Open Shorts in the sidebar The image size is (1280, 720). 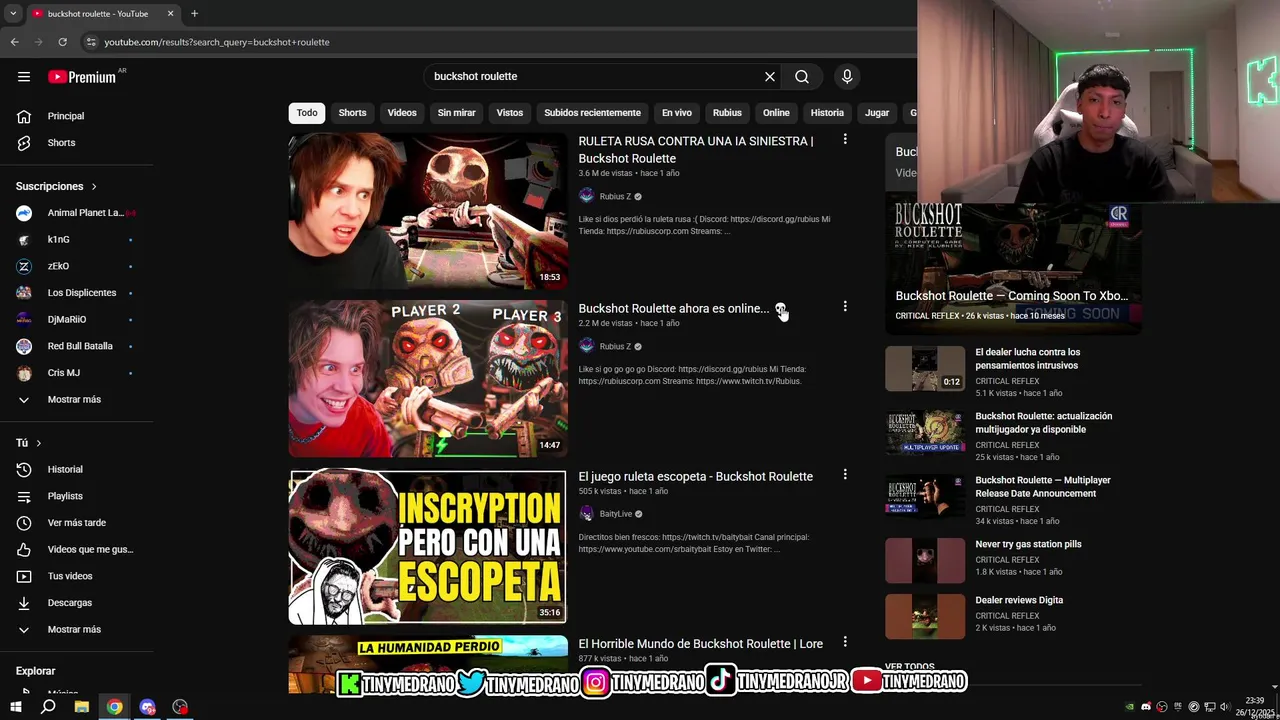tap(60, 143)
